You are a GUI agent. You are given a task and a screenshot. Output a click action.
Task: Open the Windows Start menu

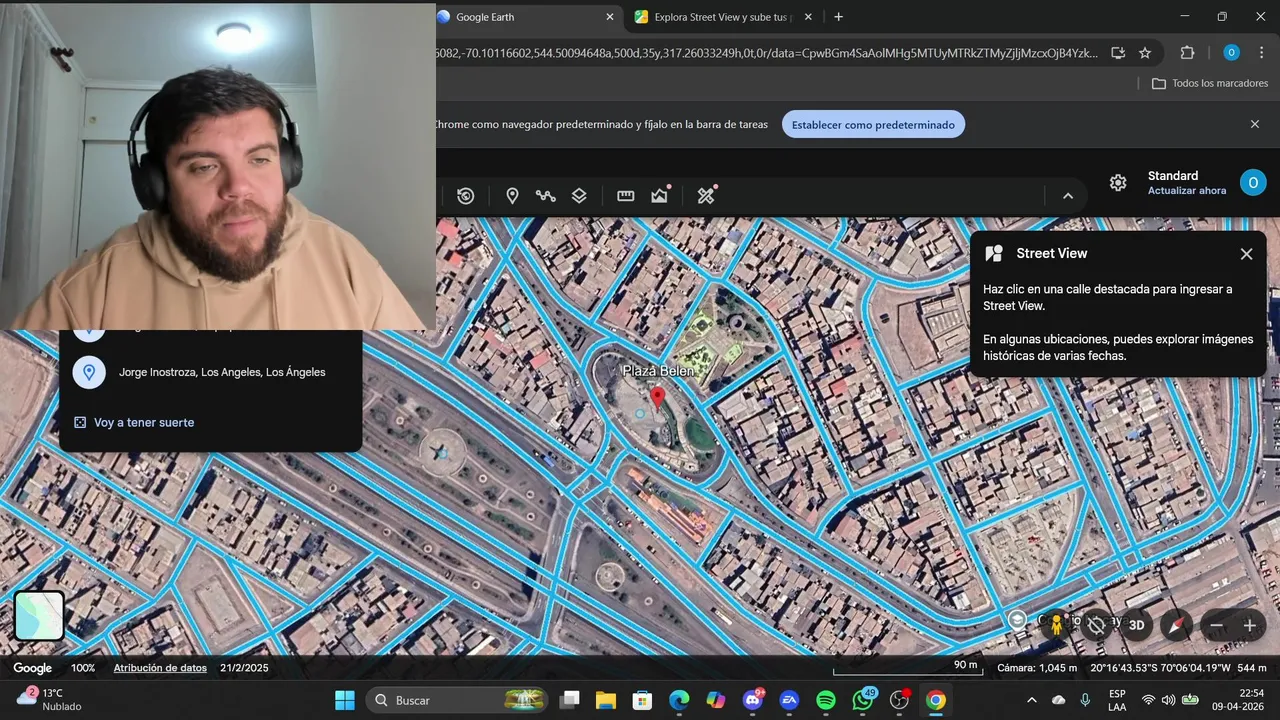tap(345, 700)
